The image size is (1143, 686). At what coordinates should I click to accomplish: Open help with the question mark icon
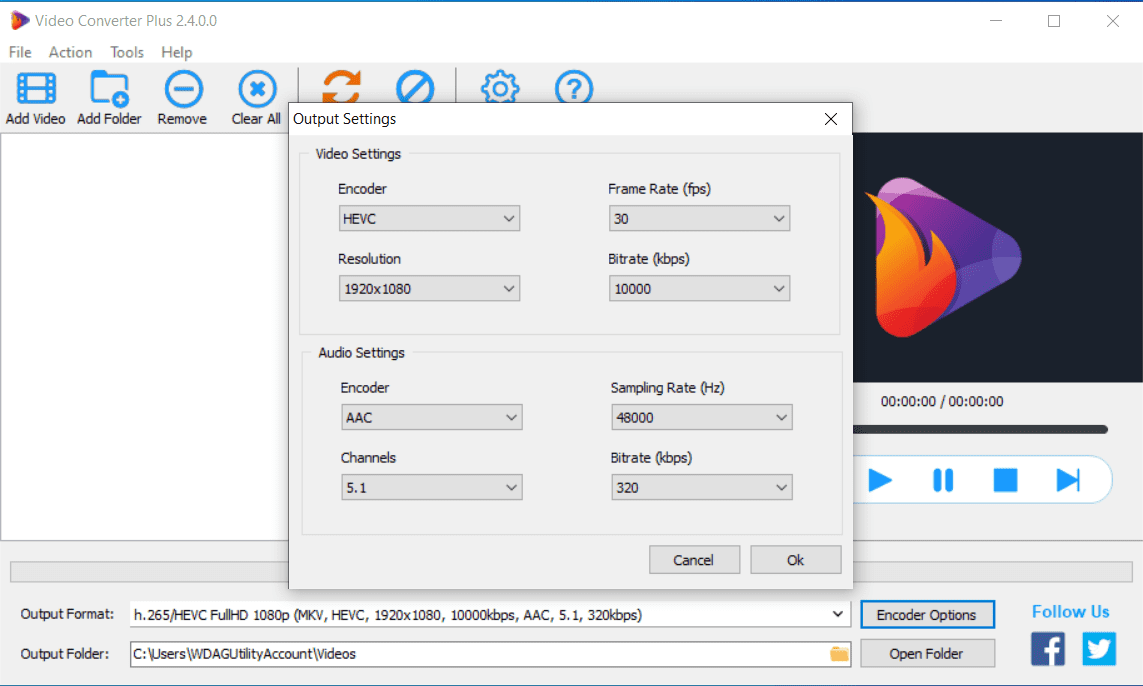574,87
